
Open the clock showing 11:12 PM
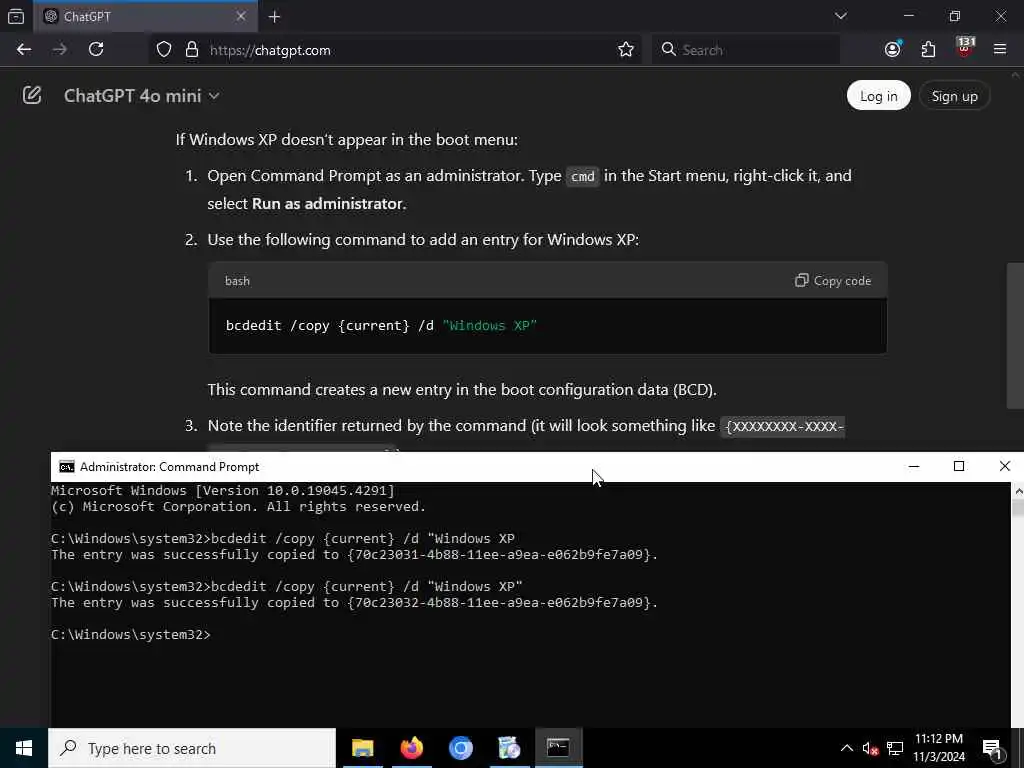[x=938, y=748]
